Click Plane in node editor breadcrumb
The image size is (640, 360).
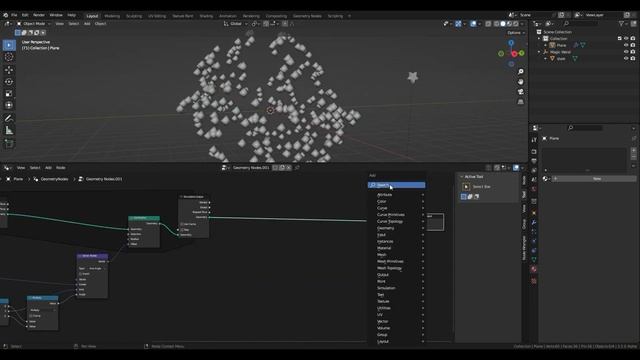(18, 179)
